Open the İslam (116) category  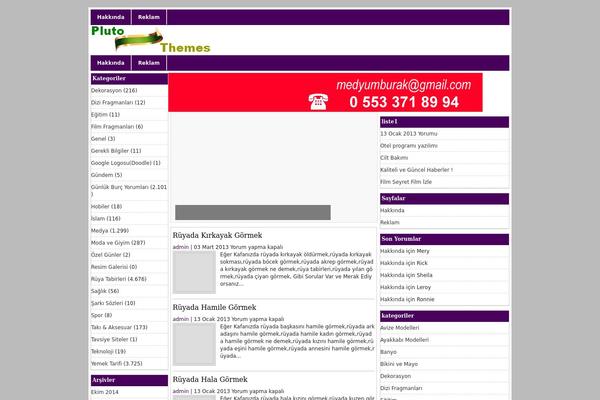tap(106, 219)
